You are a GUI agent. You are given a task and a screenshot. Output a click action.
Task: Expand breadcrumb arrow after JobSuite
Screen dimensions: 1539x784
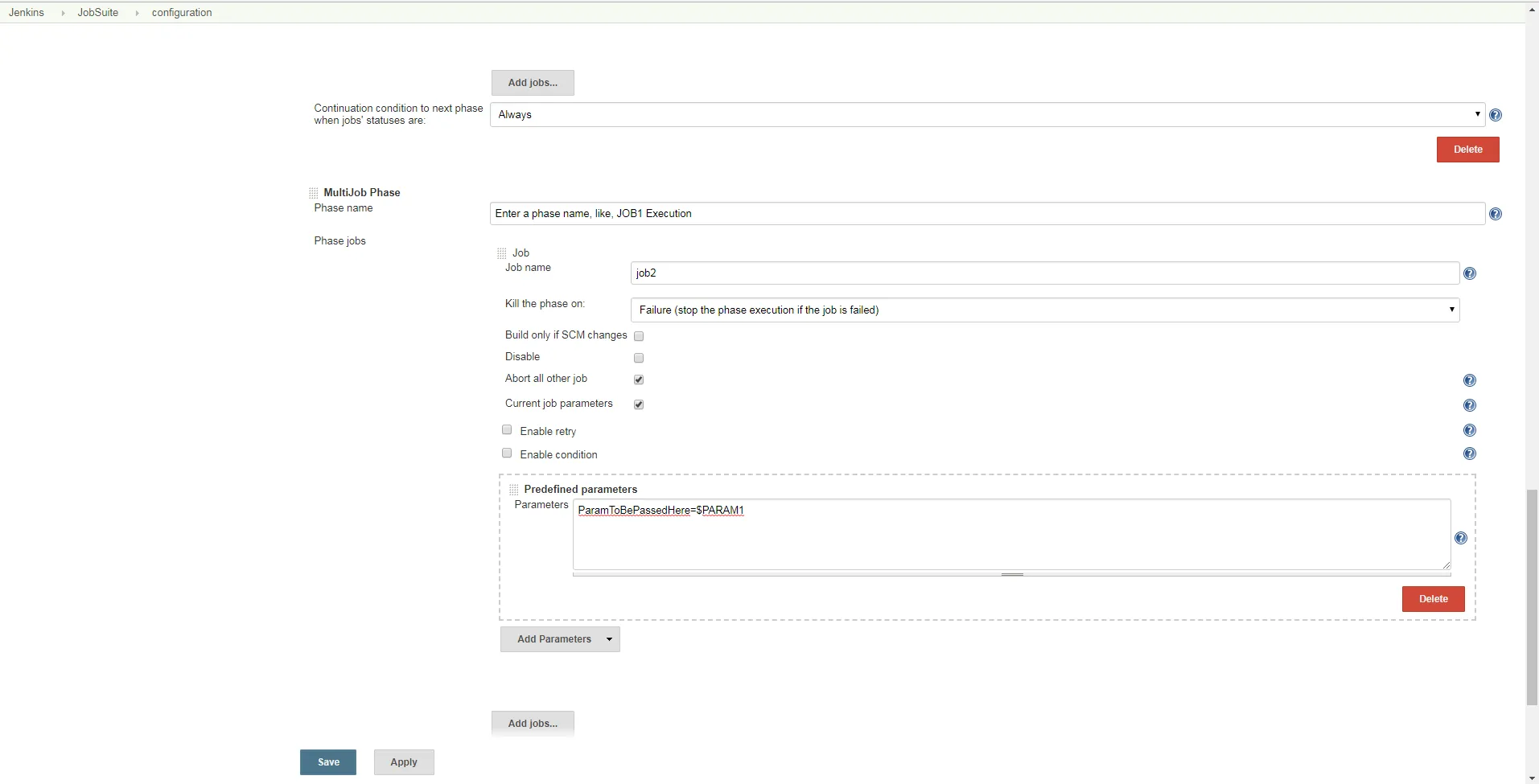point(137,13)
